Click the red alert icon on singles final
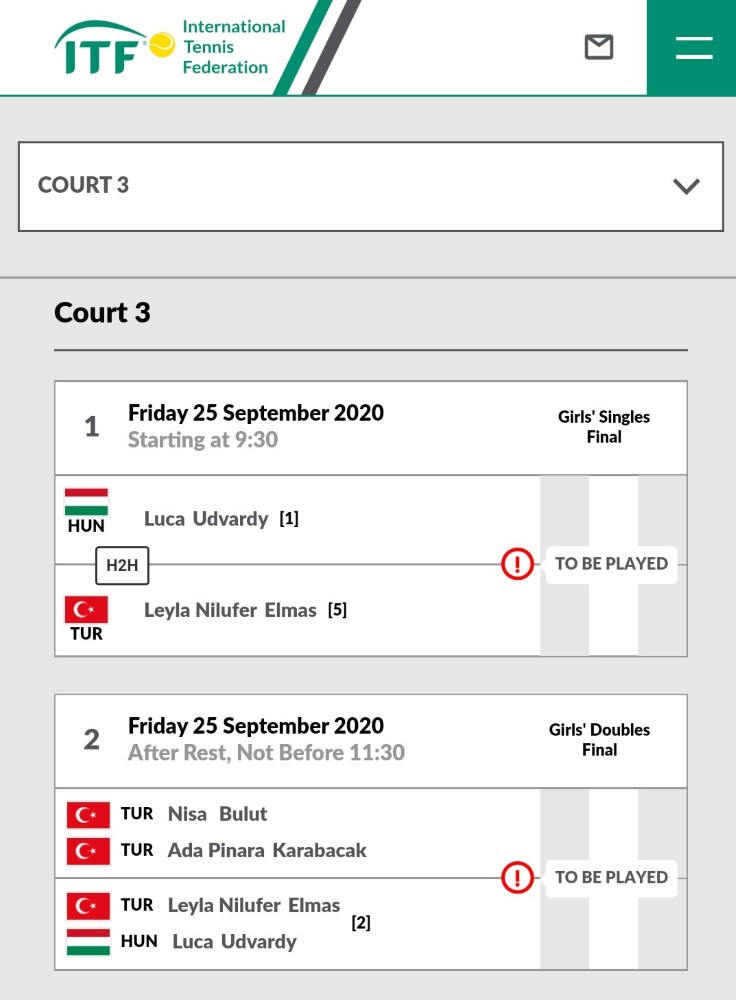The width and height of the screenshot is (736, 1000). [517, 564]
